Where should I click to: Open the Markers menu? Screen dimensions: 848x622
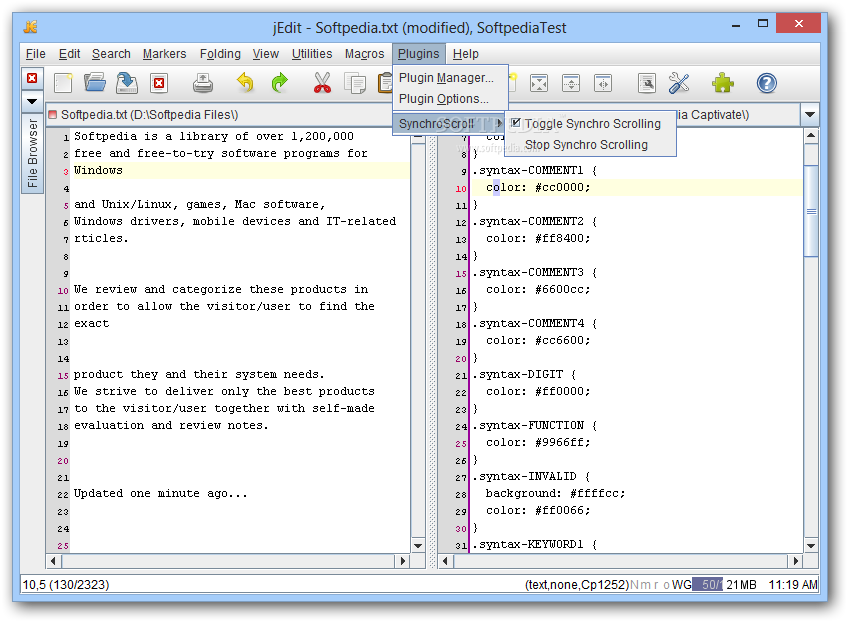pyautogui.click(x=164, y=54)
